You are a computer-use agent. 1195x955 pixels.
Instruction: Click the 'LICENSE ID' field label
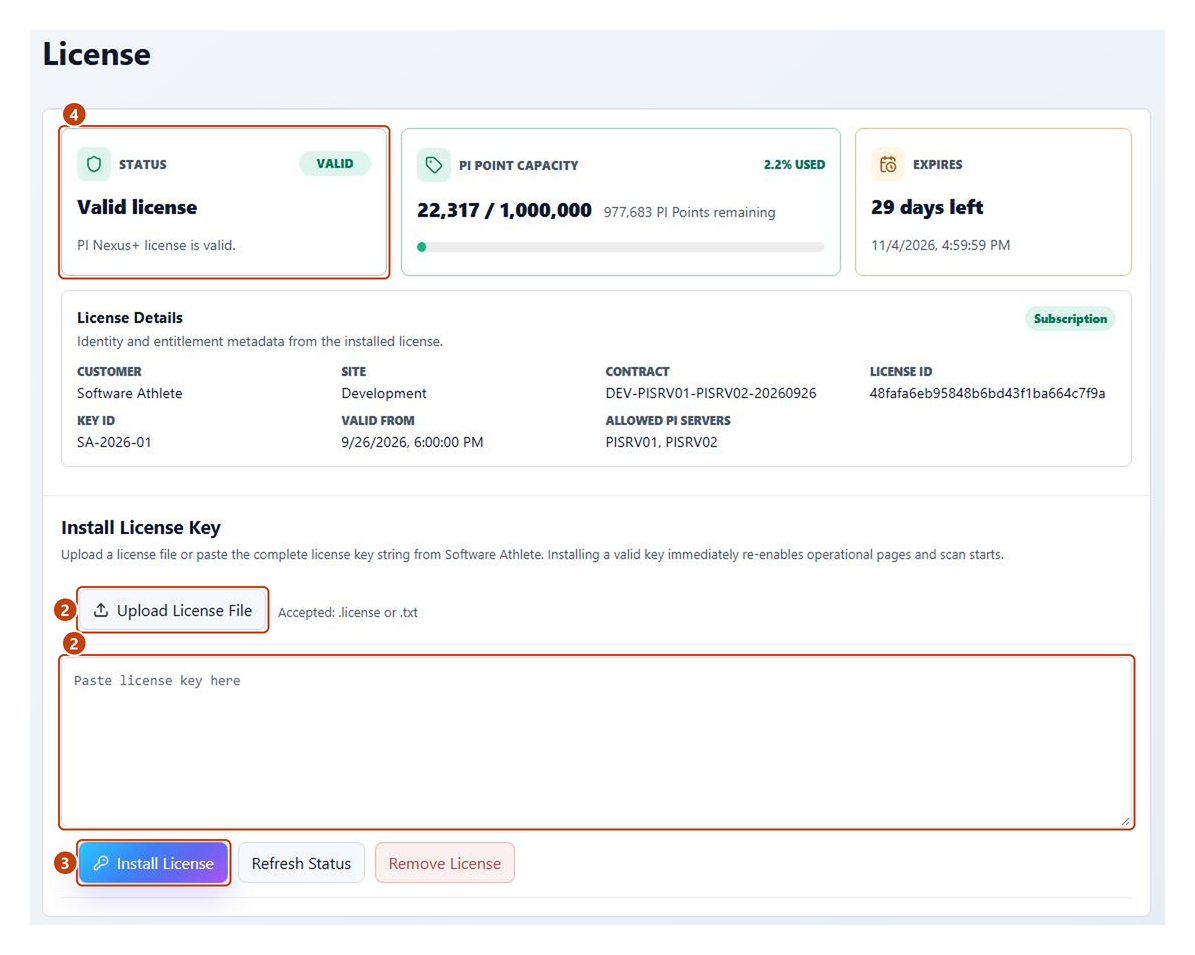pyautogui.click(x=901, y=372)
